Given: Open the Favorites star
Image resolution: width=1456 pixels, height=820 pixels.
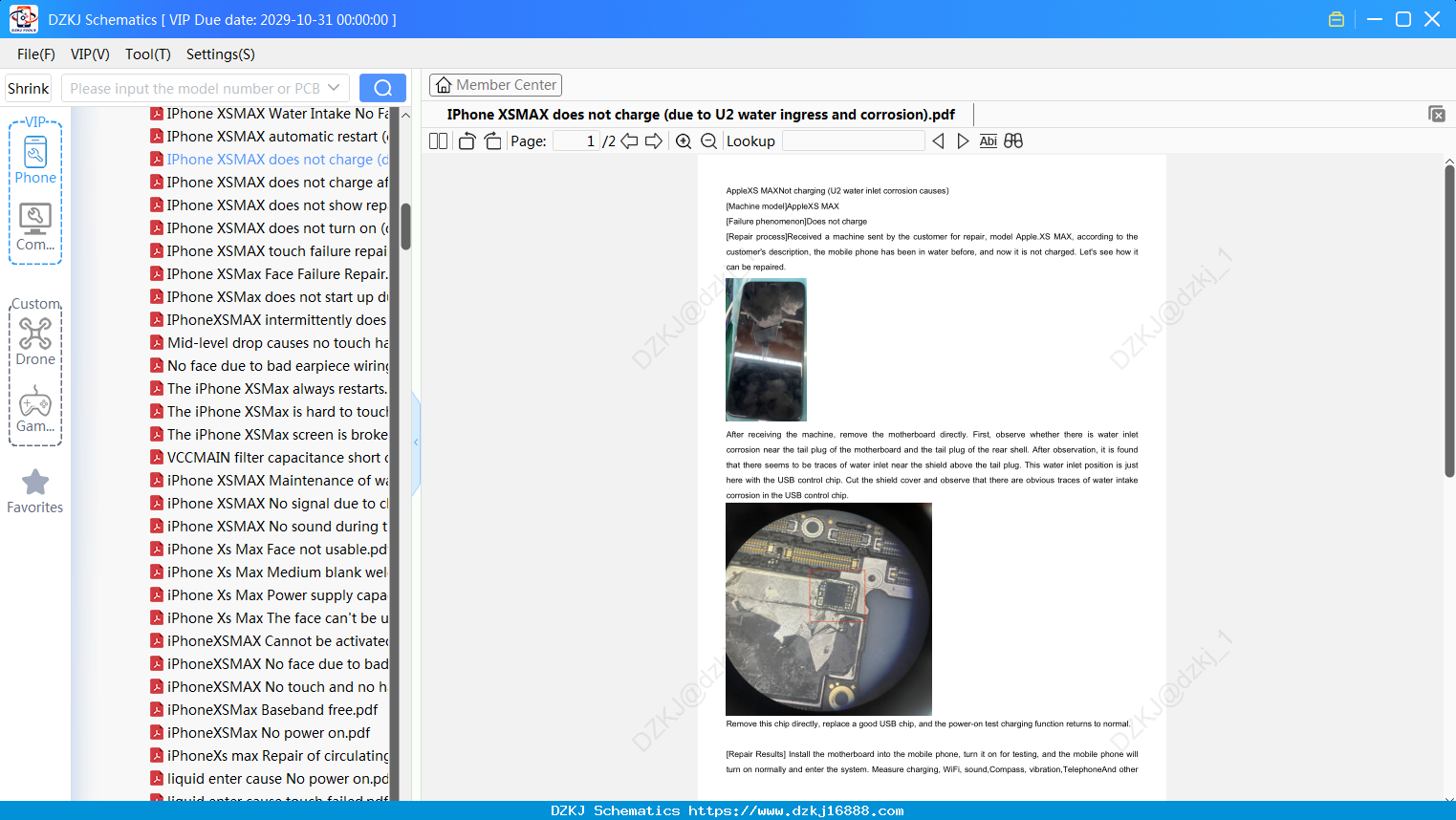Looking at the screenshot, I should point(35,491).
